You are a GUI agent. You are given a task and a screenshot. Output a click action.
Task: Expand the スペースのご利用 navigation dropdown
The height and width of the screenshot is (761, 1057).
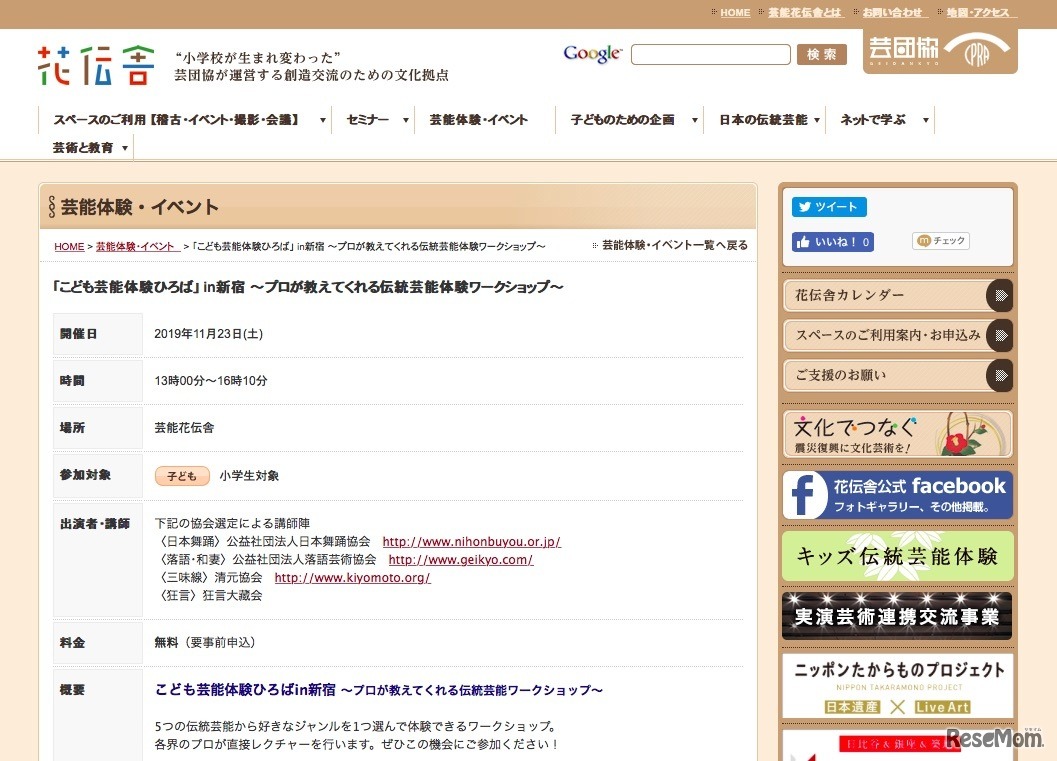point(322,118)
